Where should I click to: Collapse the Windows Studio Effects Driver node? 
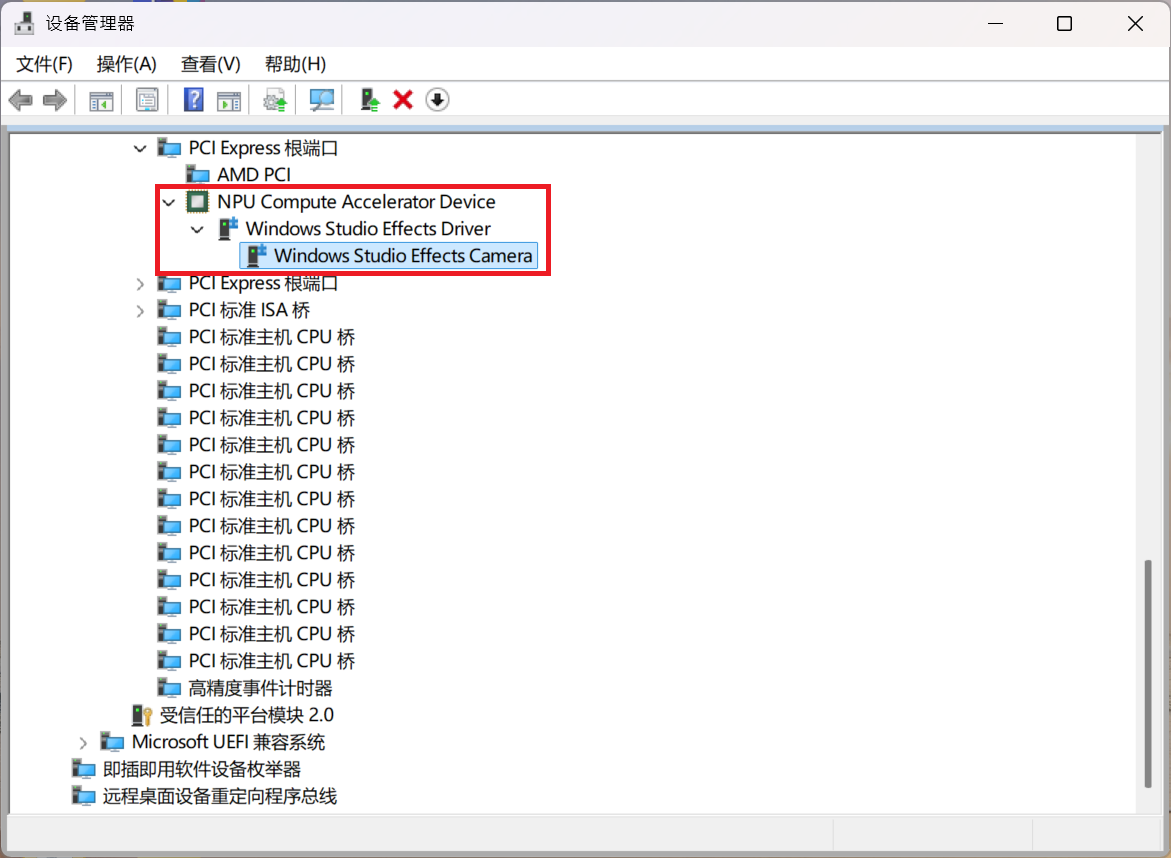(197, 229)
